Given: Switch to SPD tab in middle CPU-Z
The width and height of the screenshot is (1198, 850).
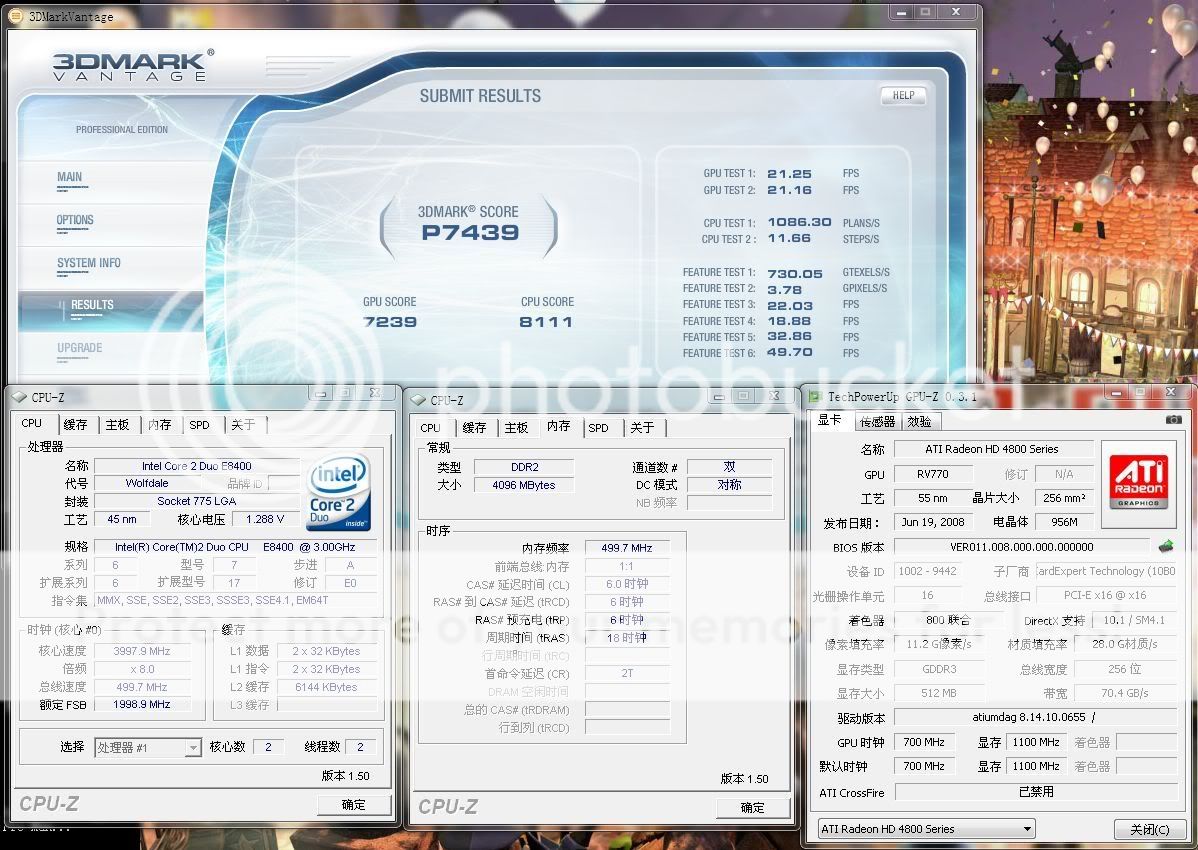Looking at the screenshot, I should [598, 428].
